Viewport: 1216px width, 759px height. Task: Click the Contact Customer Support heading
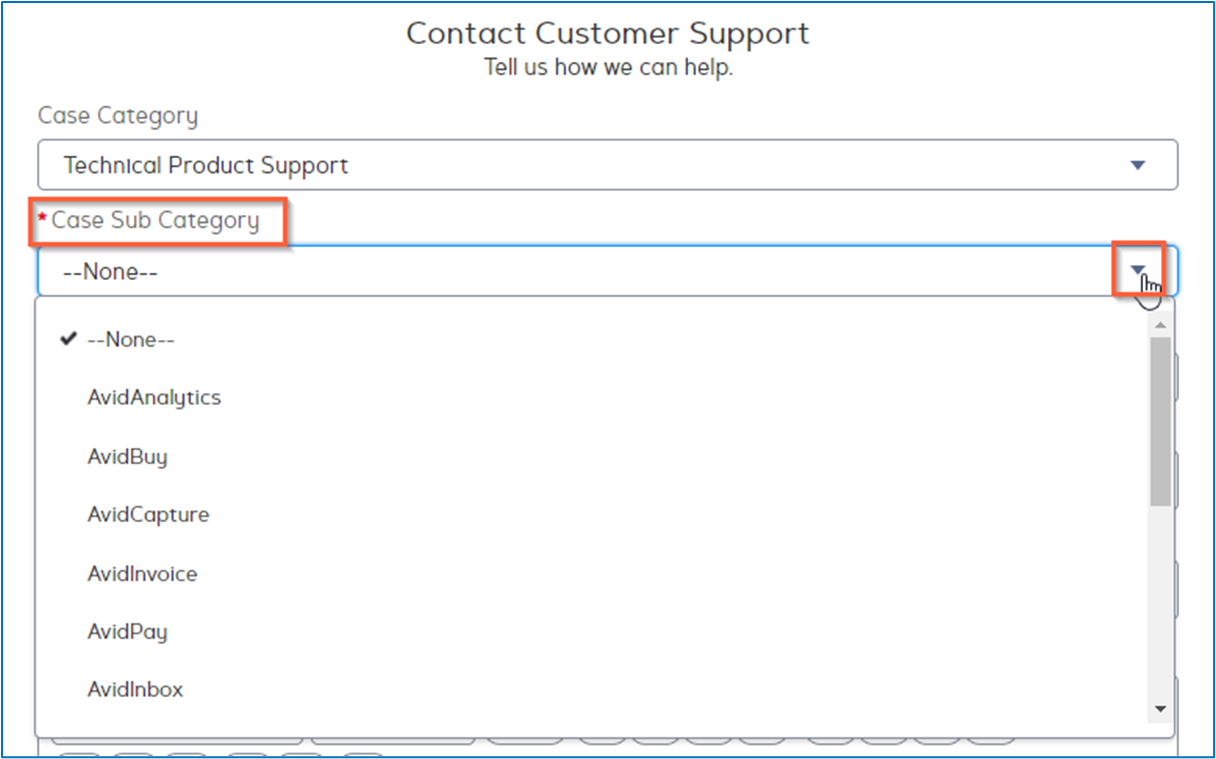click(x=607, y=33)
